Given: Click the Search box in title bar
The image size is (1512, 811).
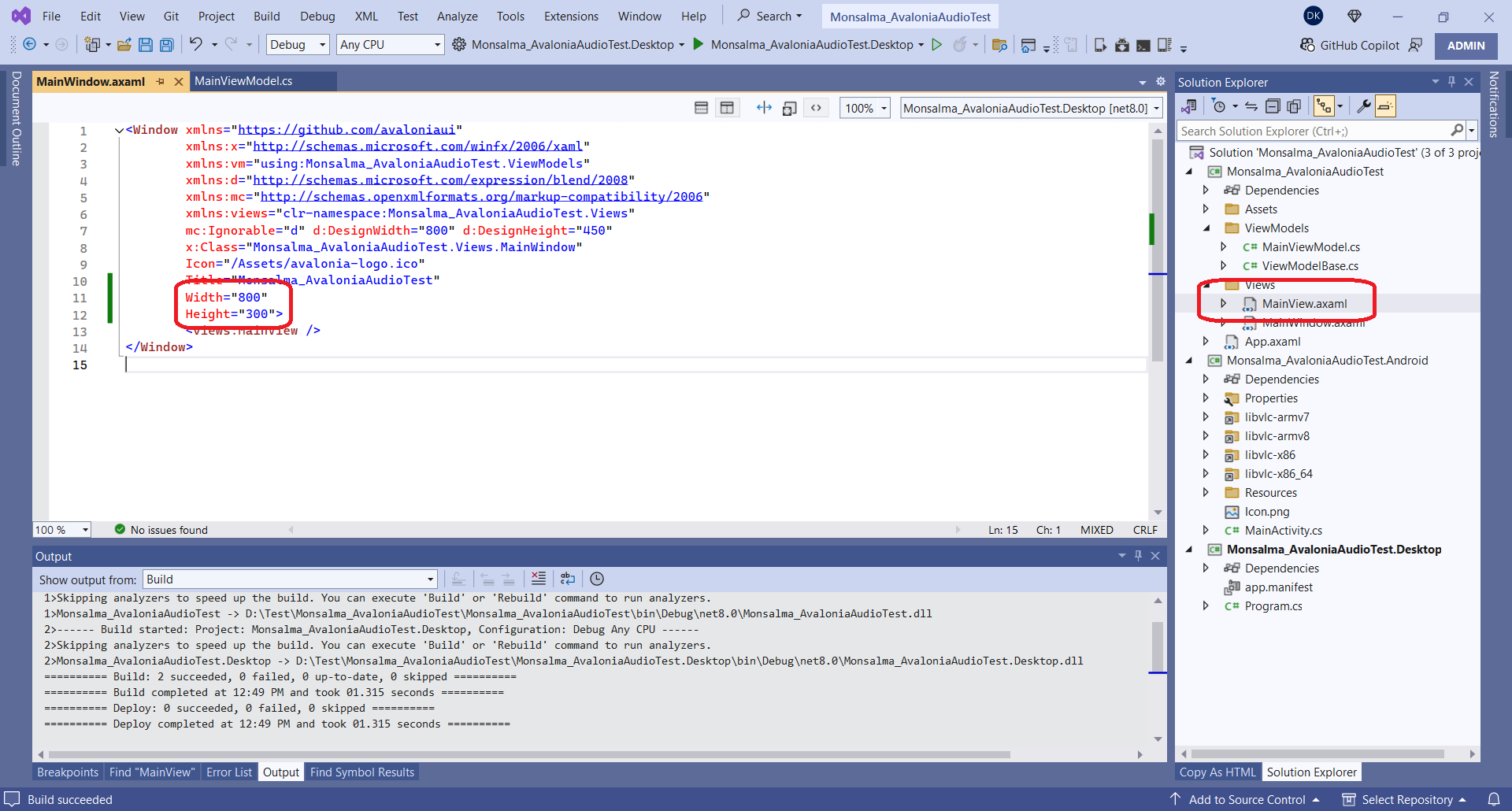Looking at the screenshot, I should (769, 16).
